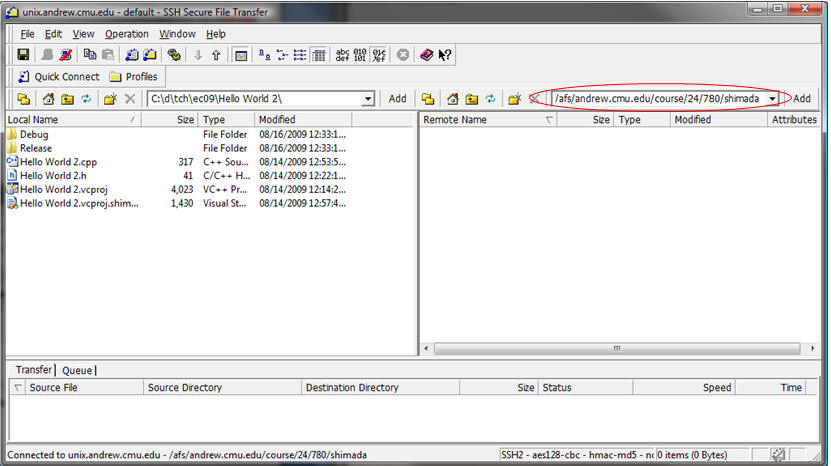The image size is (831, 466).
Task: Switch to the Transfer tab
Action: [x=33, y=370]
